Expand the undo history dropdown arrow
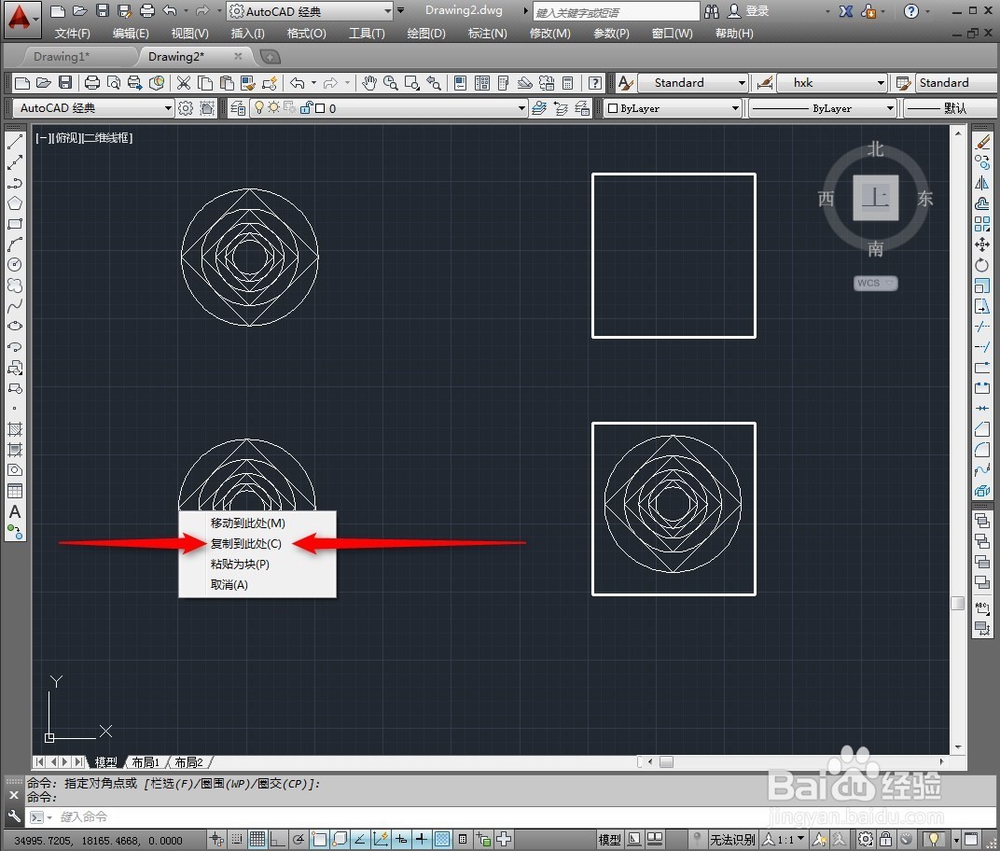The height and width of the screenshot is (851, 1000). click(x=314, y=83)
